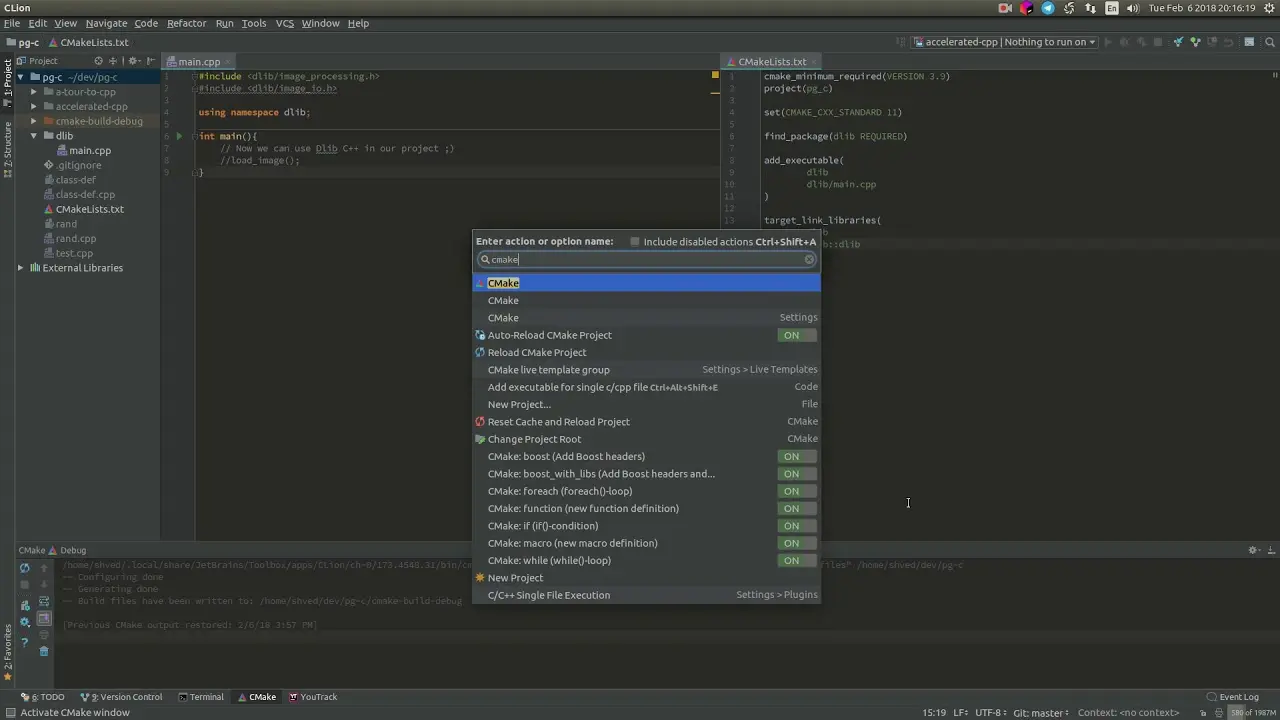This screenshot has height=720, width=1280.
Task: Click the memory indicator in status bar
Action: click(1252, 713)
